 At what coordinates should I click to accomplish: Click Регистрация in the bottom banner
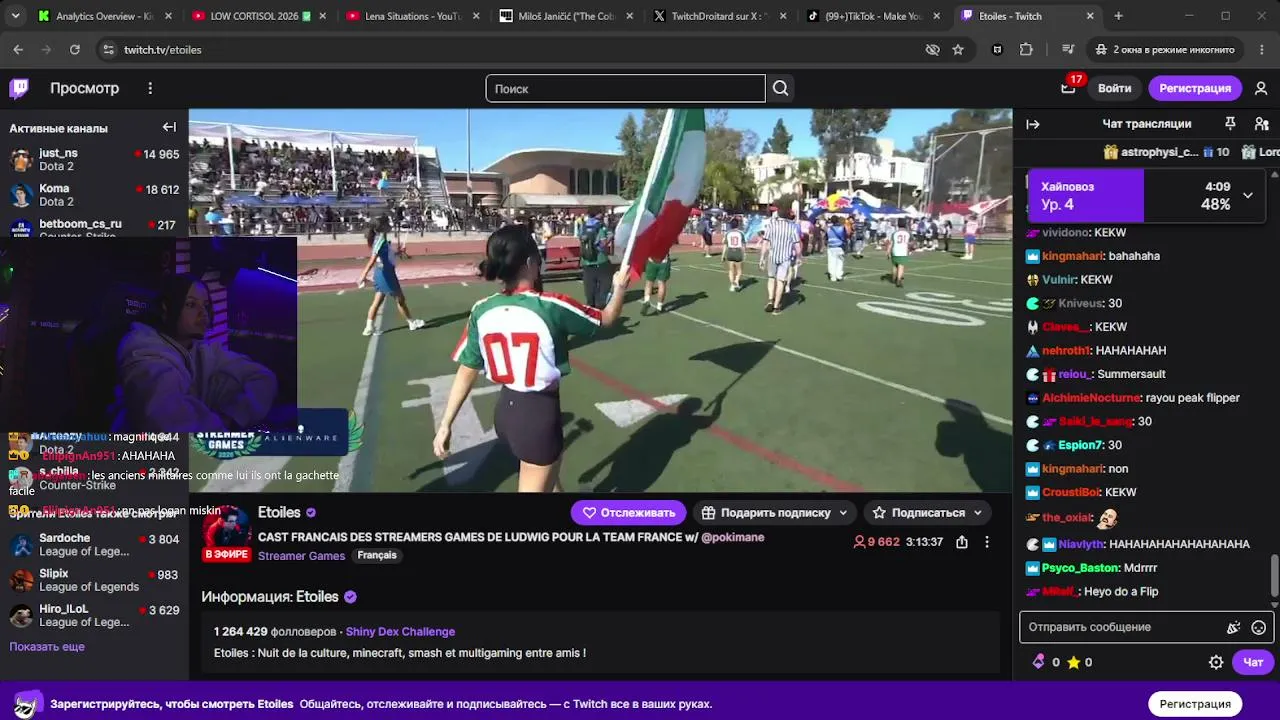coord(1195,704)
